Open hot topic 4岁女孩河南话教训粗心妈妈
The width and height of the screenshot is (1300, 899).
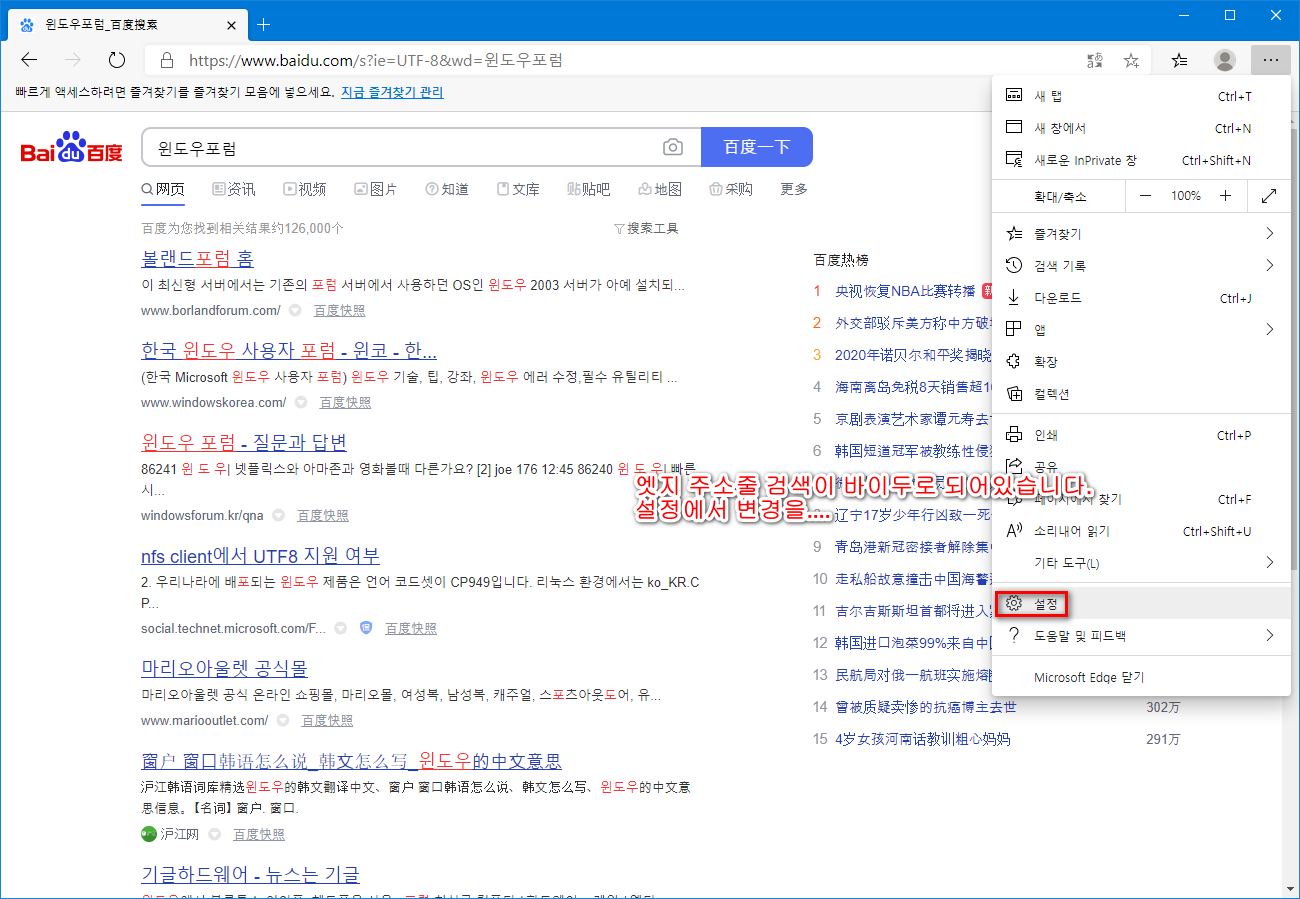pyautogui.click(x=923, y=739)
